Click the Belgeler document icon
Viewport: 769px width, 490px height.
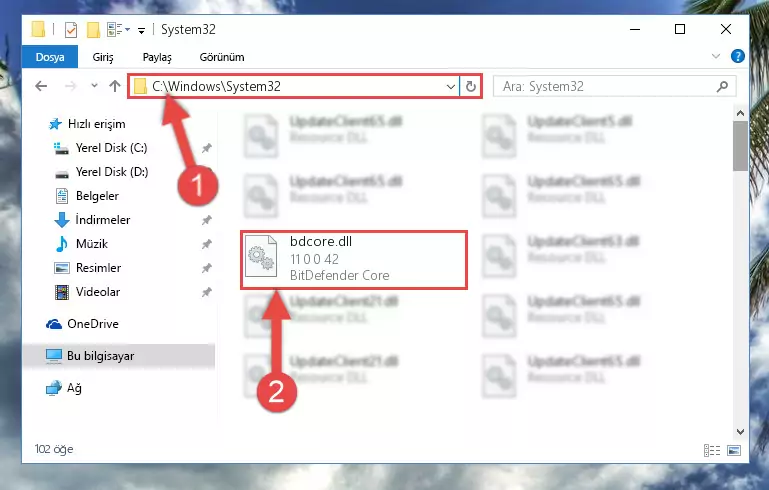(62, 196)
